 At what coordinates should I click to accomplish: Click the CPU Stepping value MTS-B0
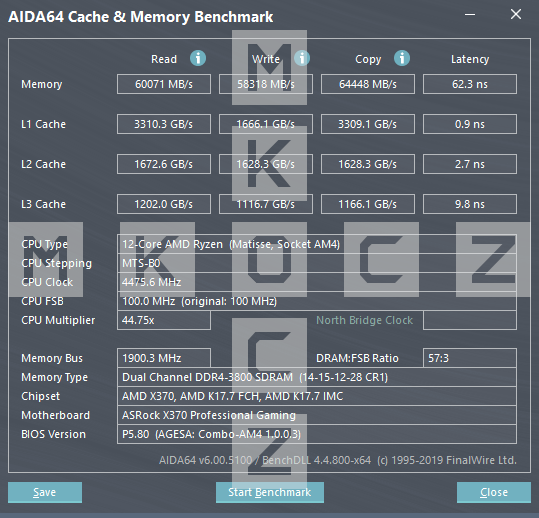point(317,263)
